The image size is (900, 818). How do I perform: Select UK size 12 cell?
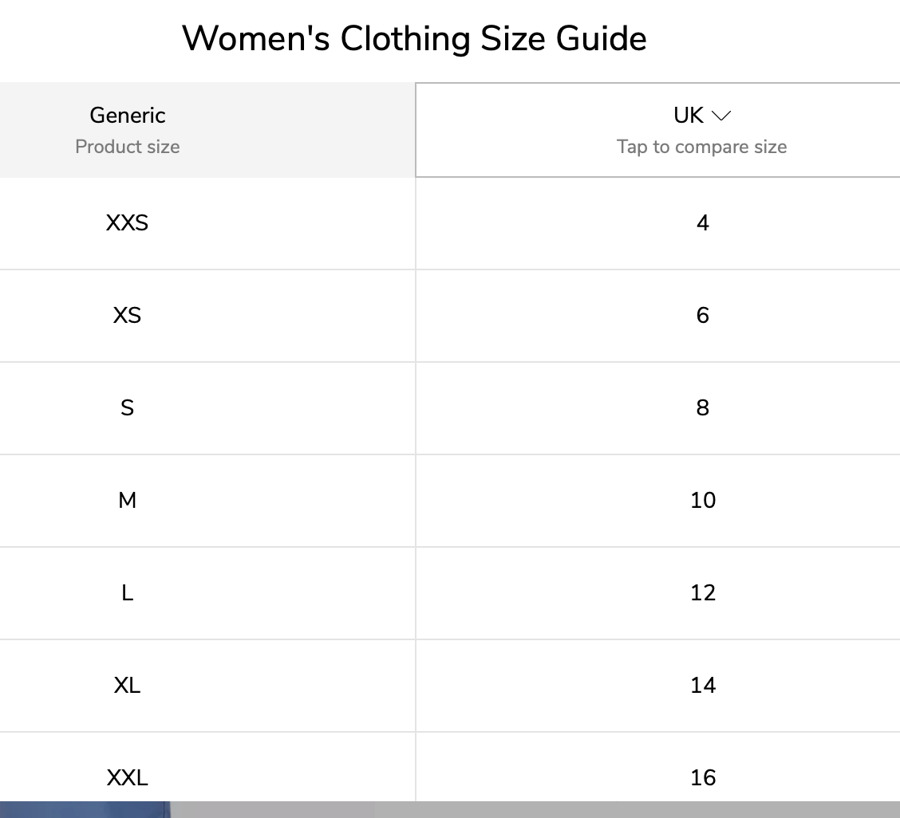pyautogui.click(x=703, y=593)
